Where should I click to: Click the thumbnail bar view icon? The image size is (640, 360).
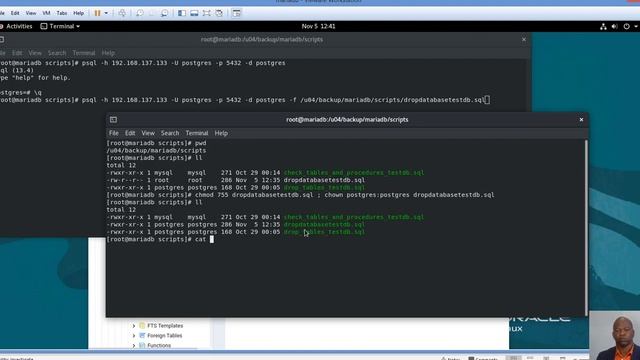click(x=194, y=13)
